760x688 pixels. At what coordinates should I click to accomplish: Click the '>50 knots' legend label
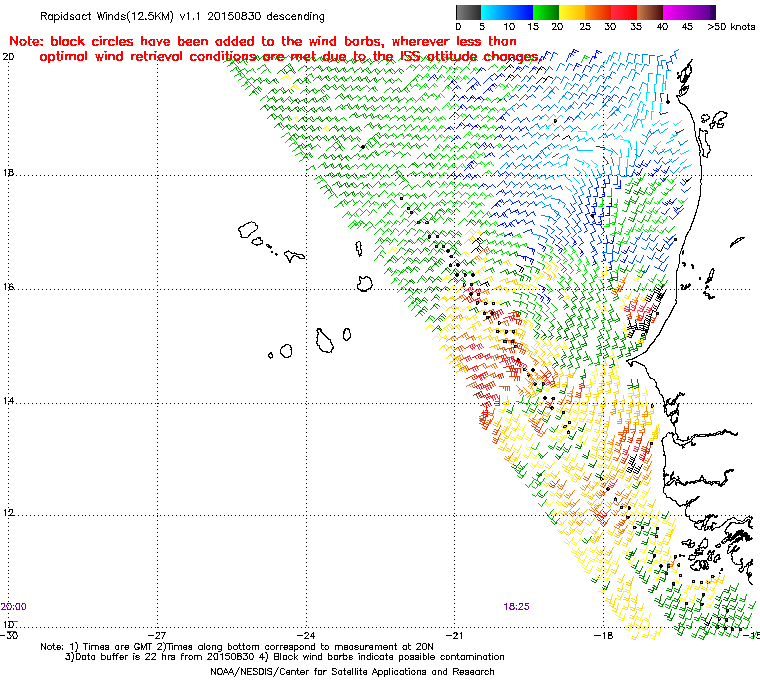tap(731, 27)
